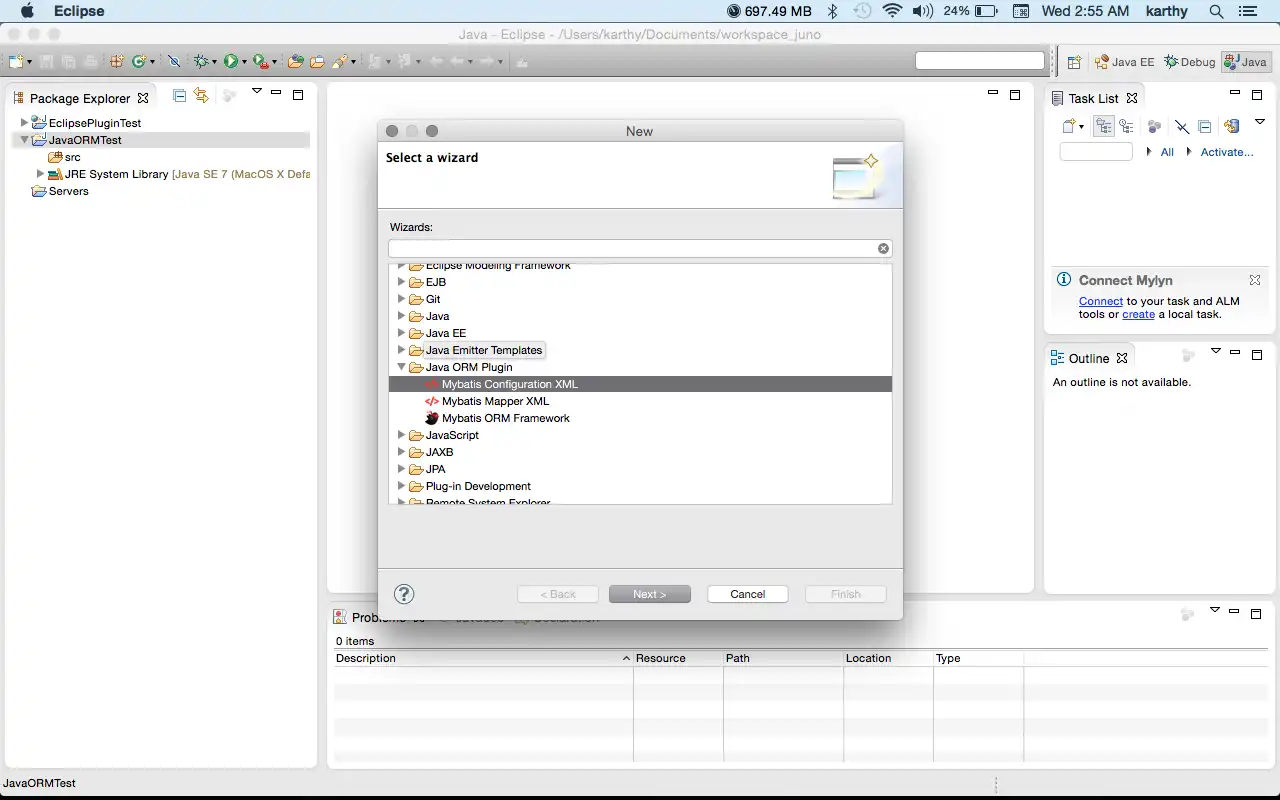Click the Task List find field
Viewport: 1280px width, 800px height.
click(1096, 152)
